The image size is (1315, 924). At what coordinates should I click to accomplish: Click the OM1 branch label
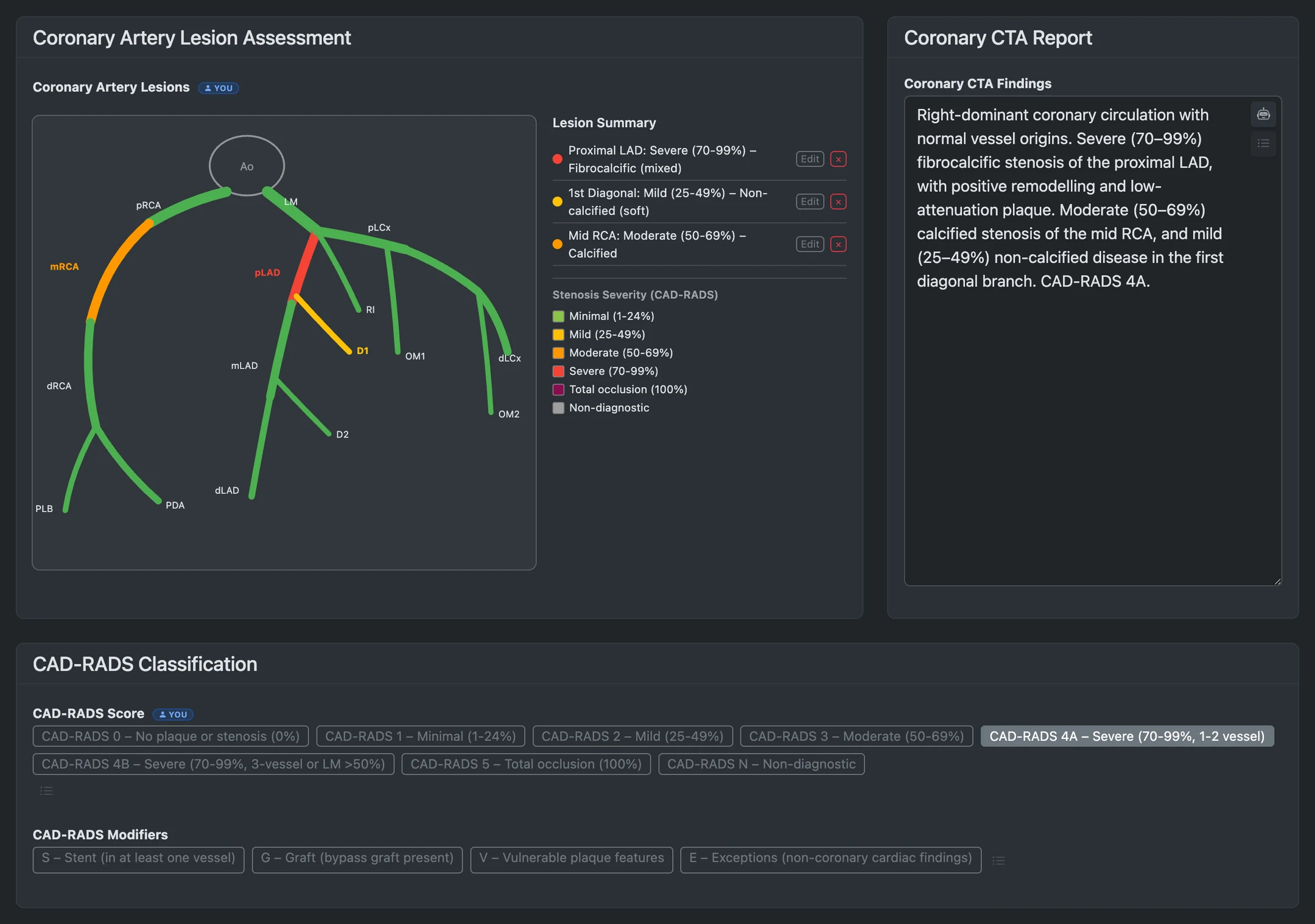tap(415, 356)
